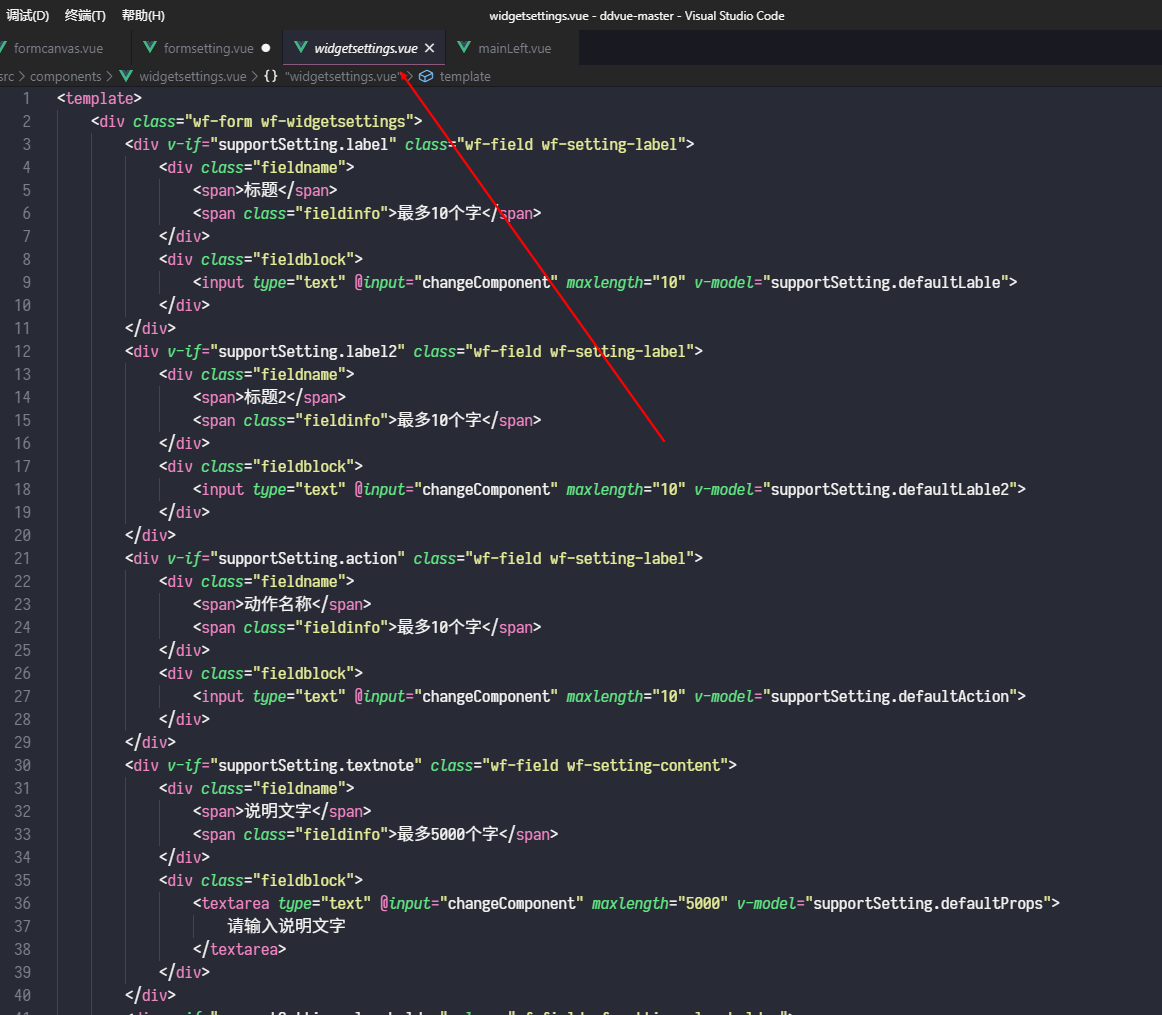This screenshot has width=1162, height=1015.
Task: Switch to the formcanvas.vue tab
Action: click(x=58, y=48)
